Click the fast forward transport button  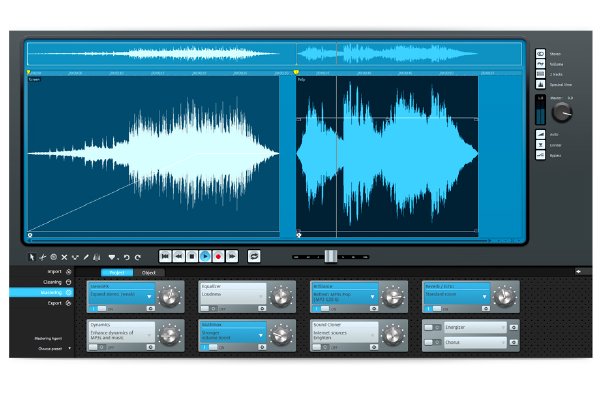pos(232,256)
